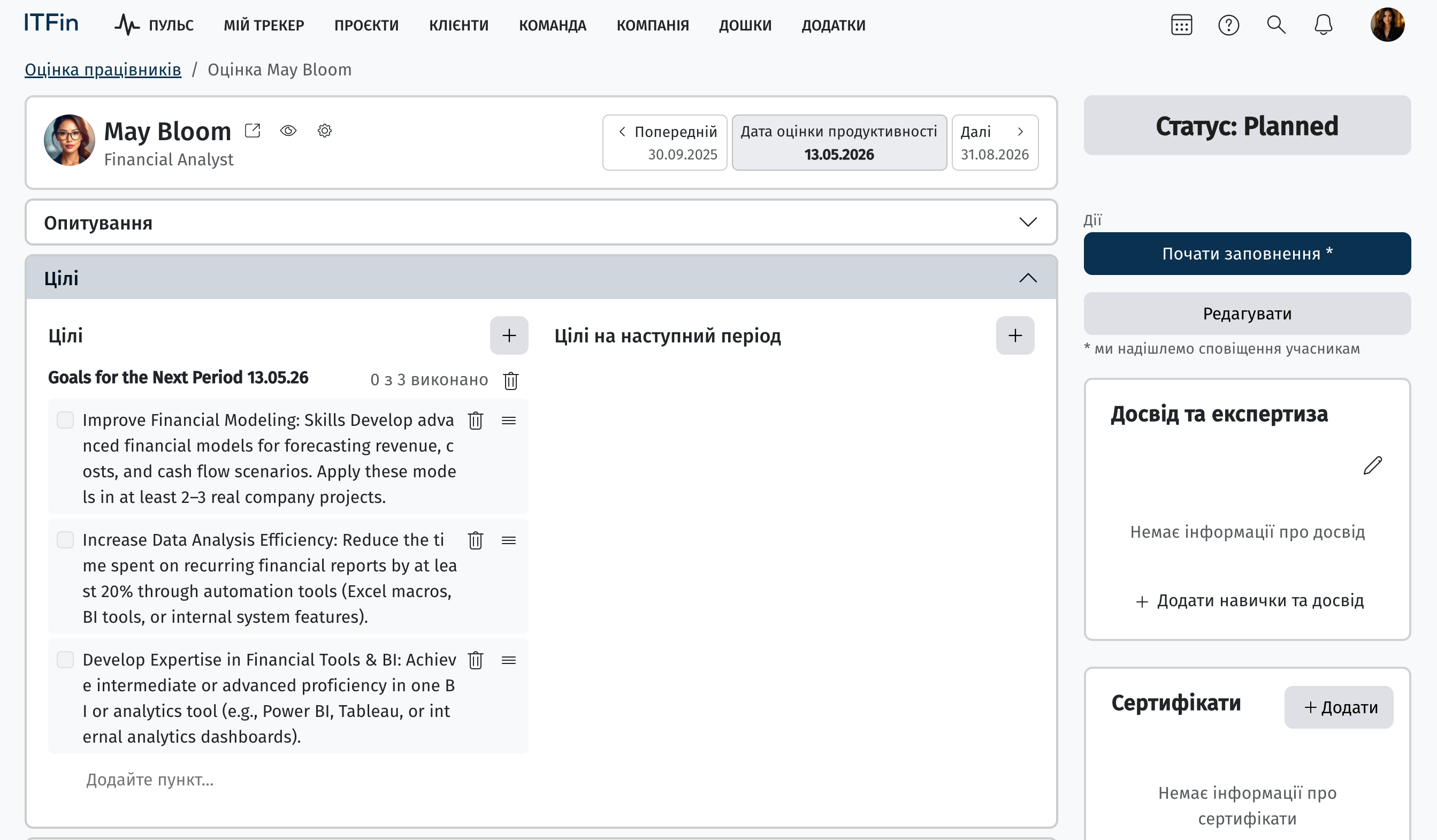
Task: Expand the Опитування section
Action: [x=1028, y=223]
